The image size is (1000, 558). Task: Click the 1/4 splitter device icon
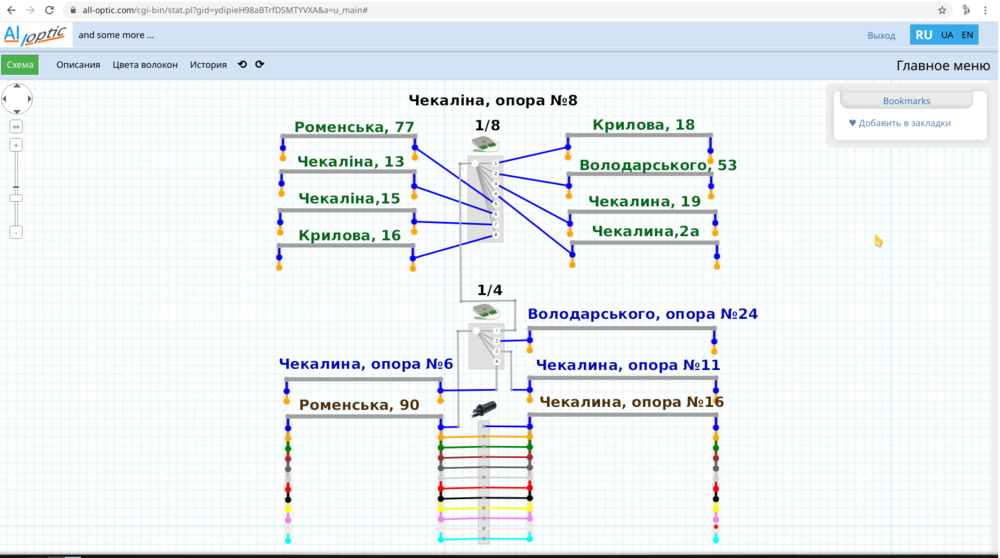pos(487,311)
